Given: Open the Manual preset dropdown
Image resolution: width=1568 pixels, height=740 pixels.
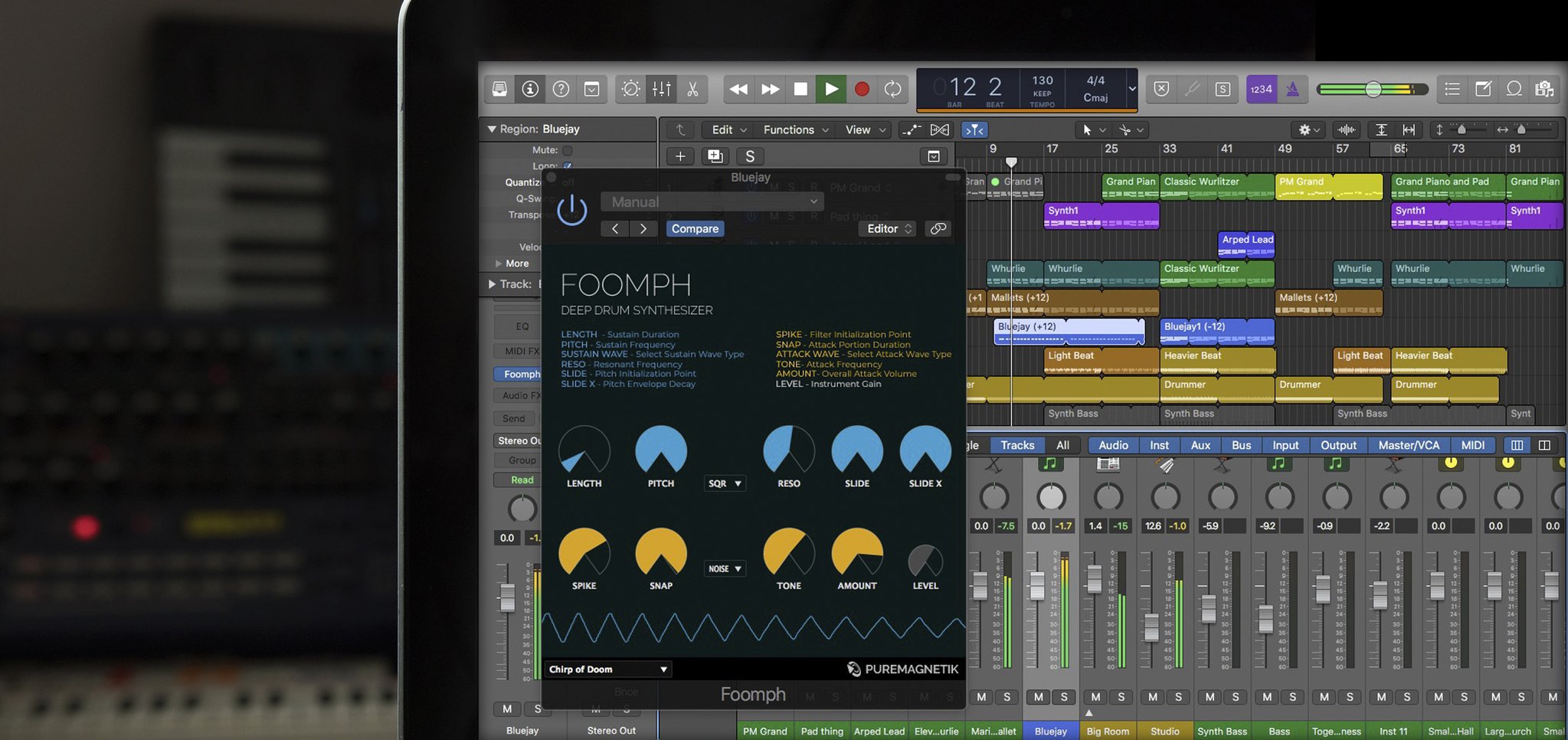Looking at the screenshot, I should (x=712, y=201).
